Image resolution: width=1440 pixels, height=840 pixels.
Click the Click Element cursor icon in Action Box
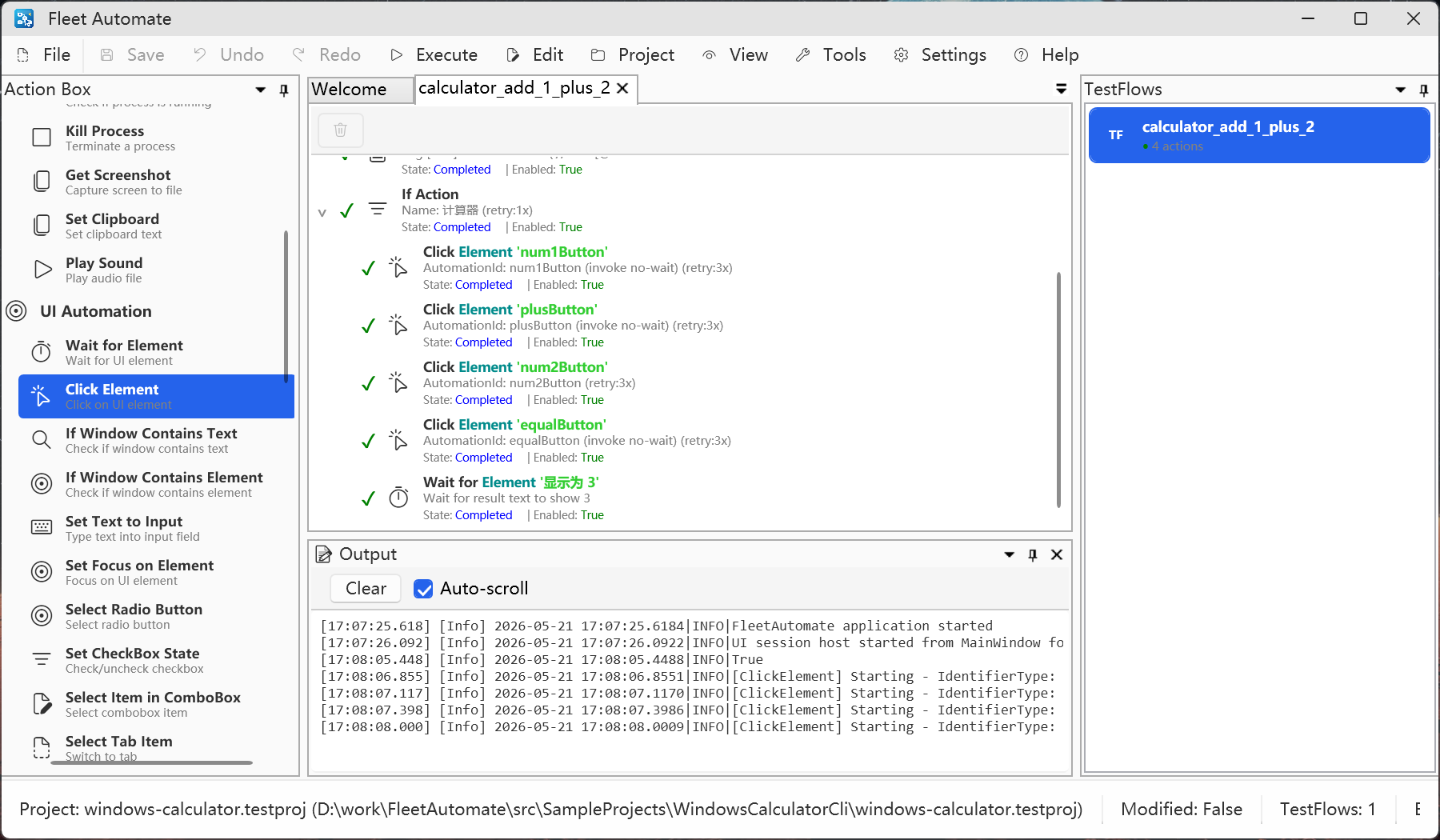coord(40,396)
